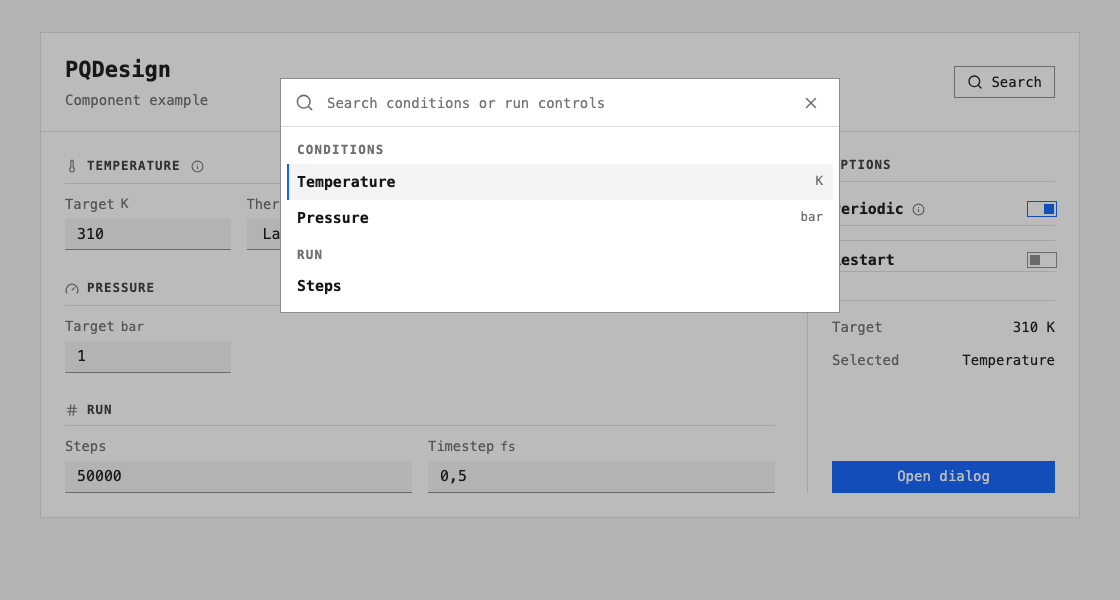Click the CONDITIONS group heading

coord(340,149)
